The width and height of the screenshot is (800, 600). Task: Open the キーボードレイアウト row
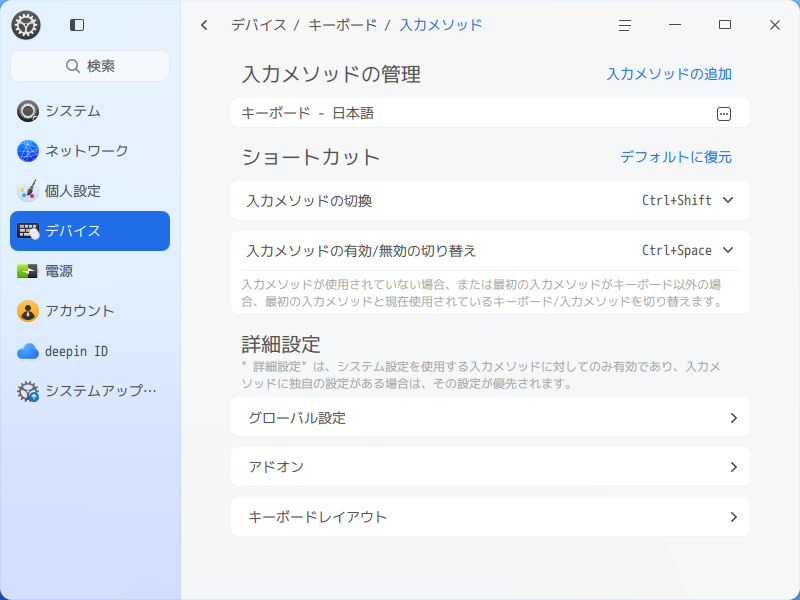(x=490, y=517)
